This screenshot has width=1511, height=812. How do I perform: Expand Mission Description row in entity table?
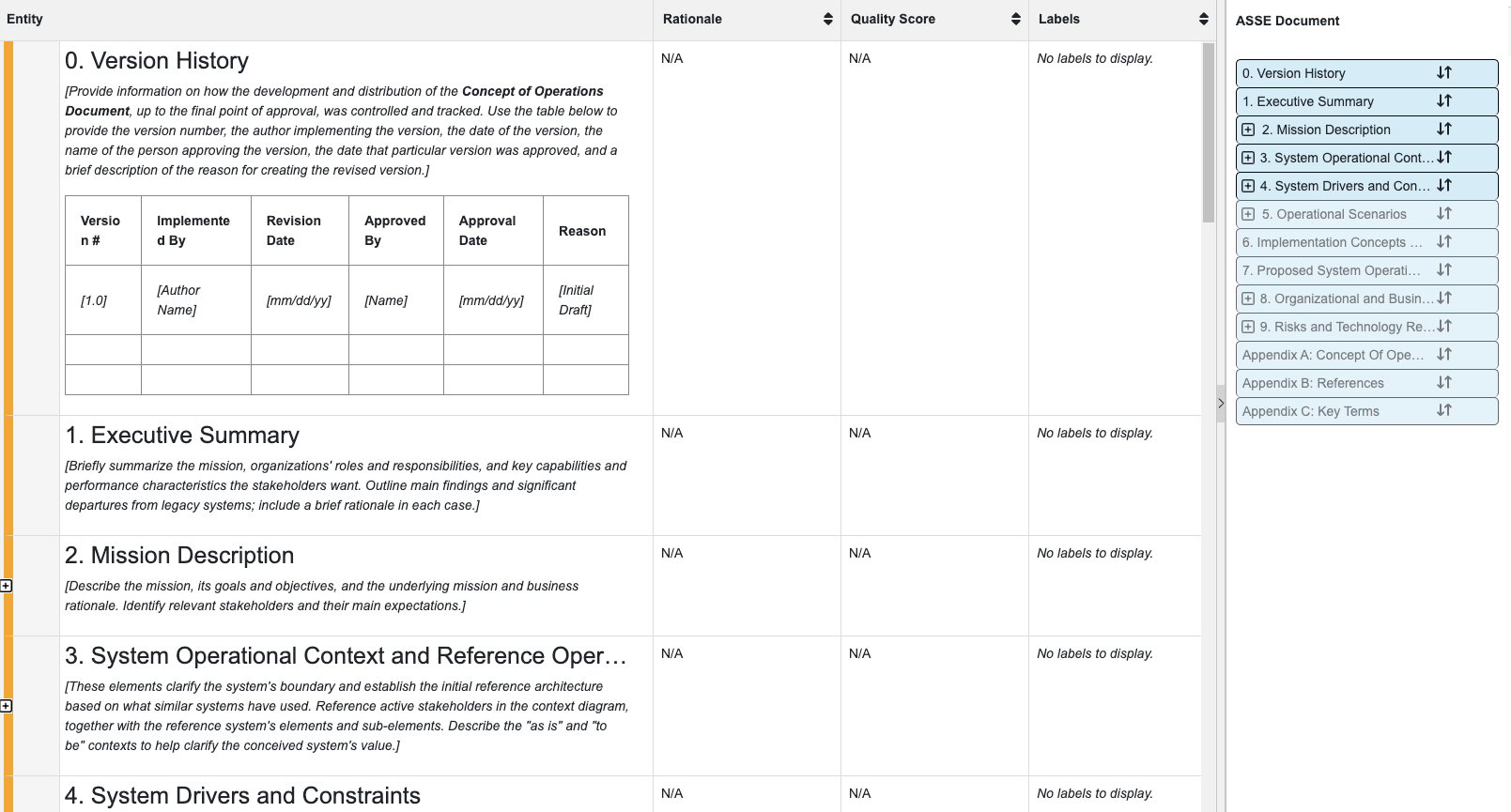(6, 586)
